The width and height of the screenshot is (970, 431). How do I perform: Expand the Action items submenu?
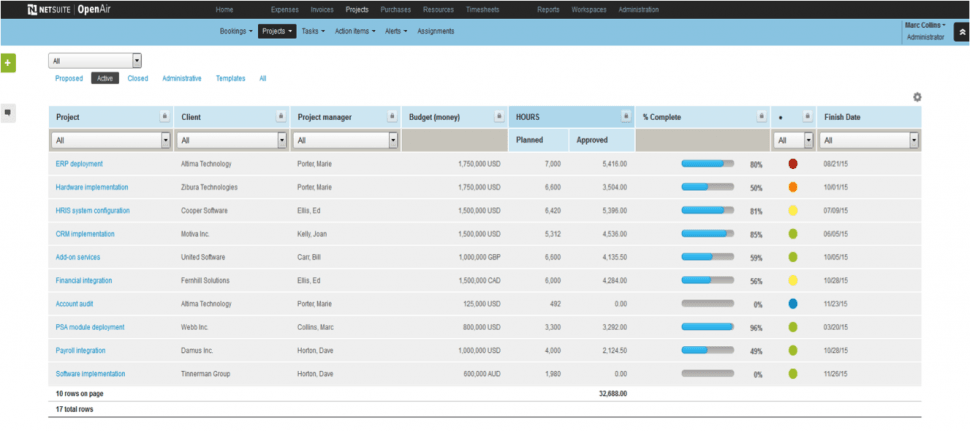tap(355, 31)
